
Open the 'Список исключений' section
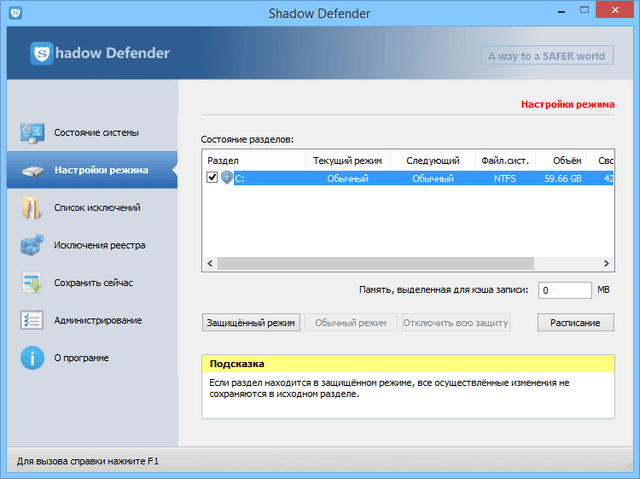tap(97, 208)
